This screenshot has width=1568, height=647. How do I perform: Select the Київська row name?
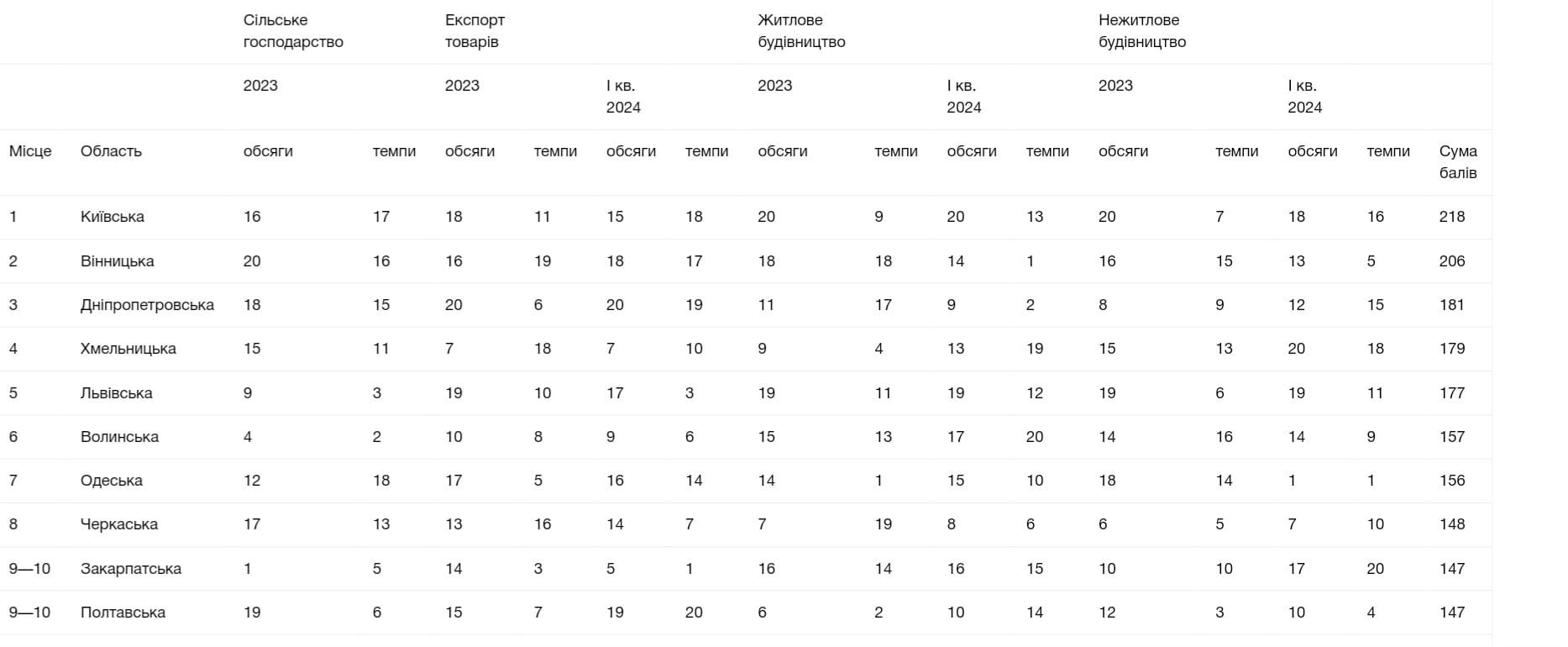(113, 217)
